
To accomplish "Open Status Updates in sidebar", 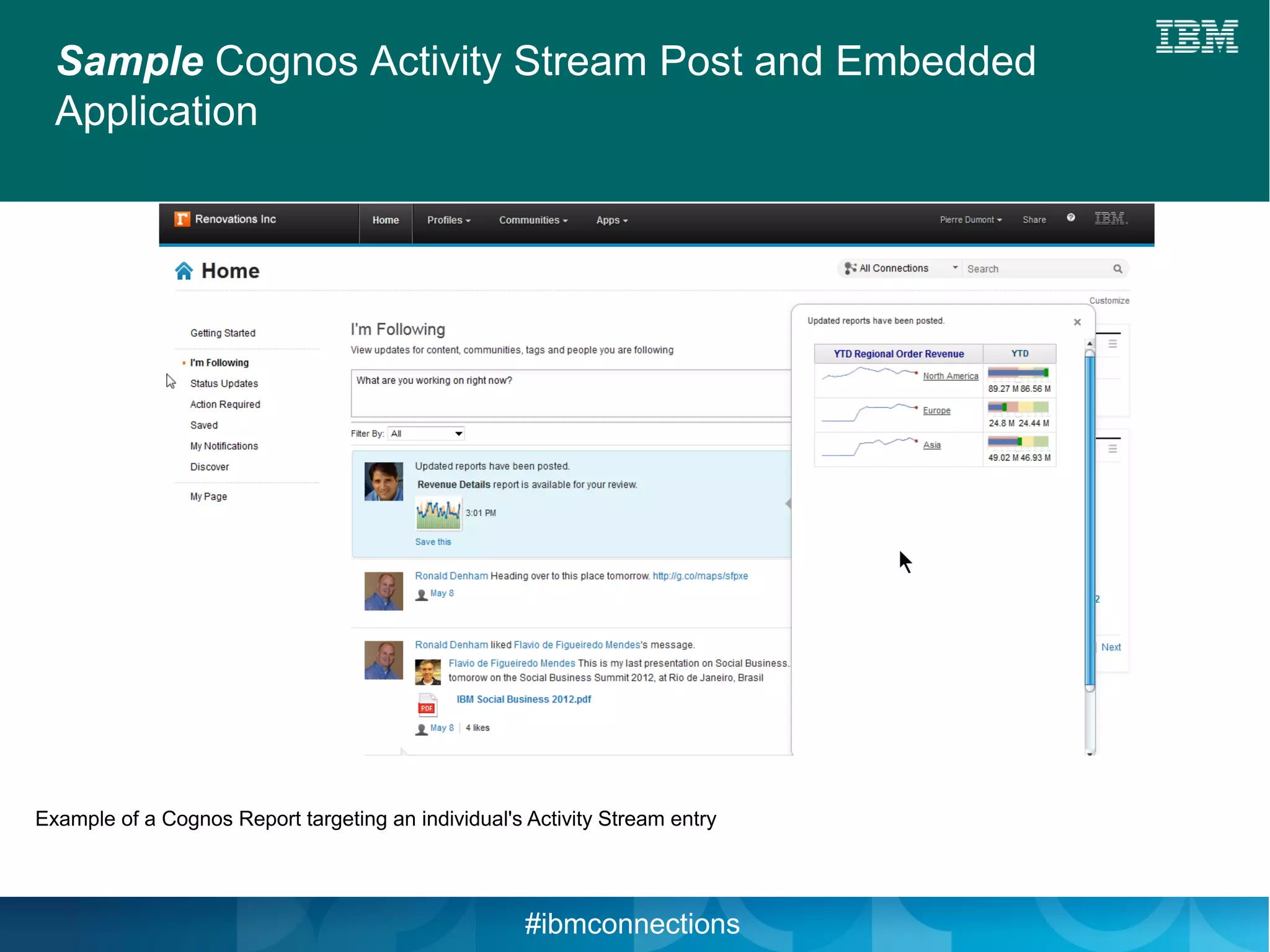I will 224,384.
